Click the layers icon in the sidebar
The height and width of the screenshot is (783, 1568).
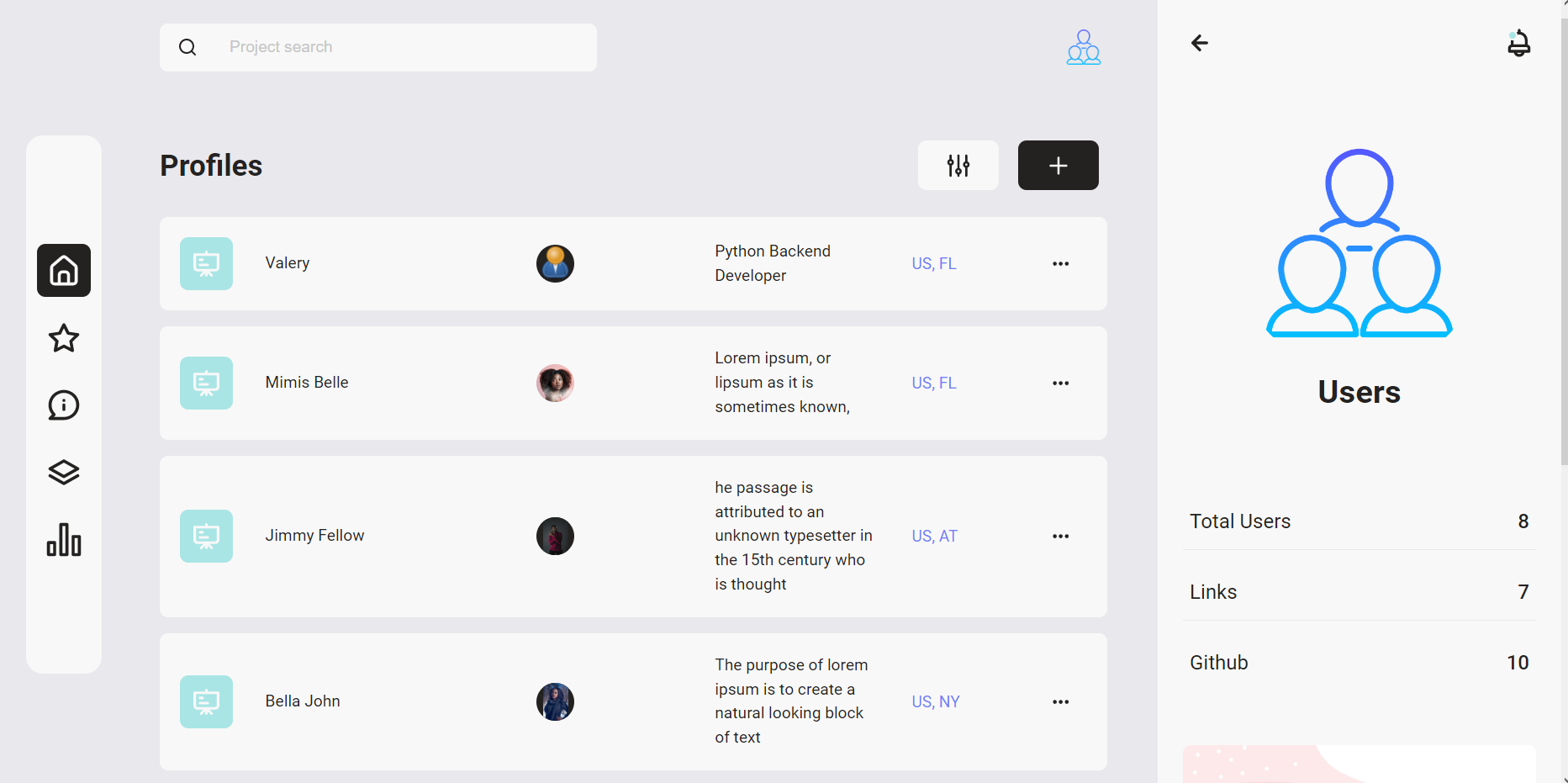[63, 472]
